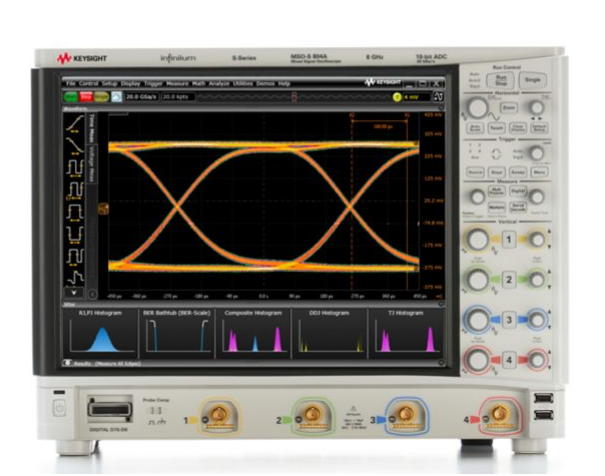Image resolution: width=605 pixels, height=476 pixels.
Task: Toggle channel 1 with the yellow 1 button
Action: coord(508,240)
